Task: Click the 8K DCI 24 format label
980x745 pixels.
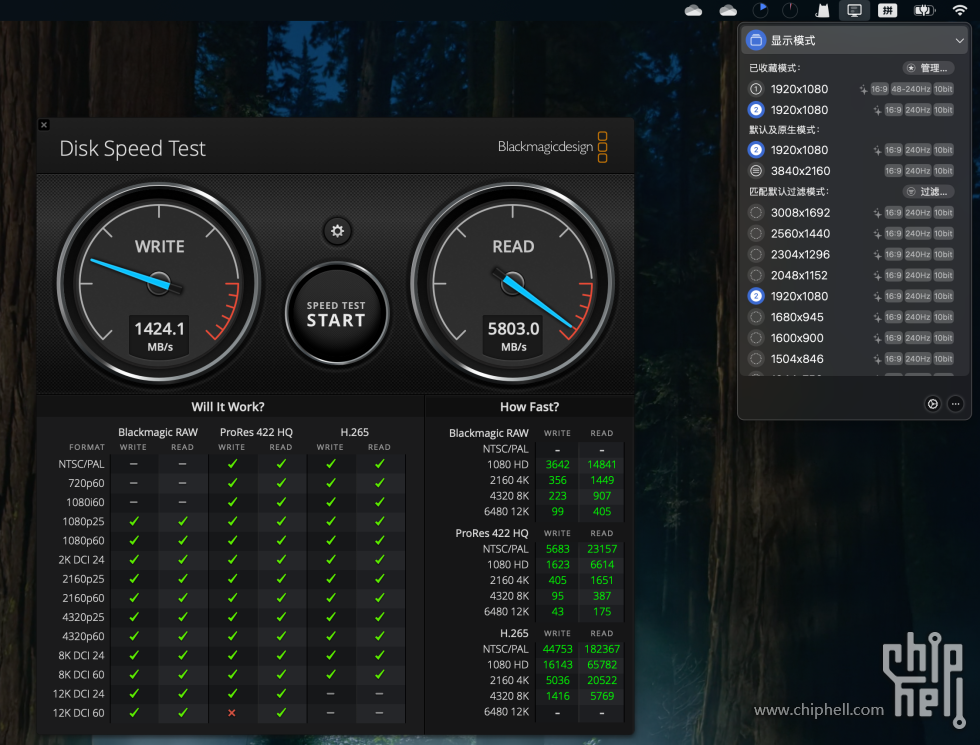Action: pyautogui.click(x=81, y=656)
